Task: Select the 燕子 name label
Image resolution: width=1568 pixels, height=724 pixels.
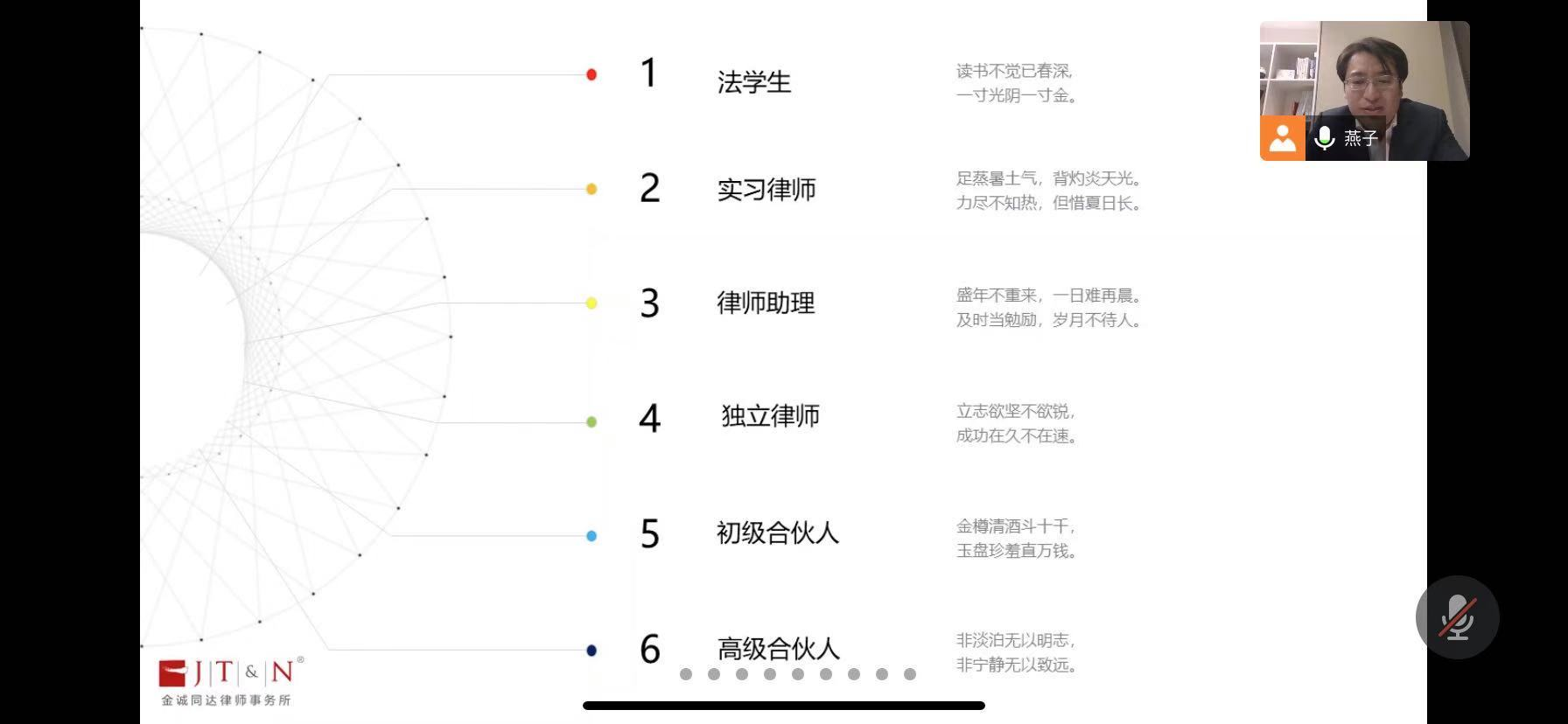Action: point(1361,138)
